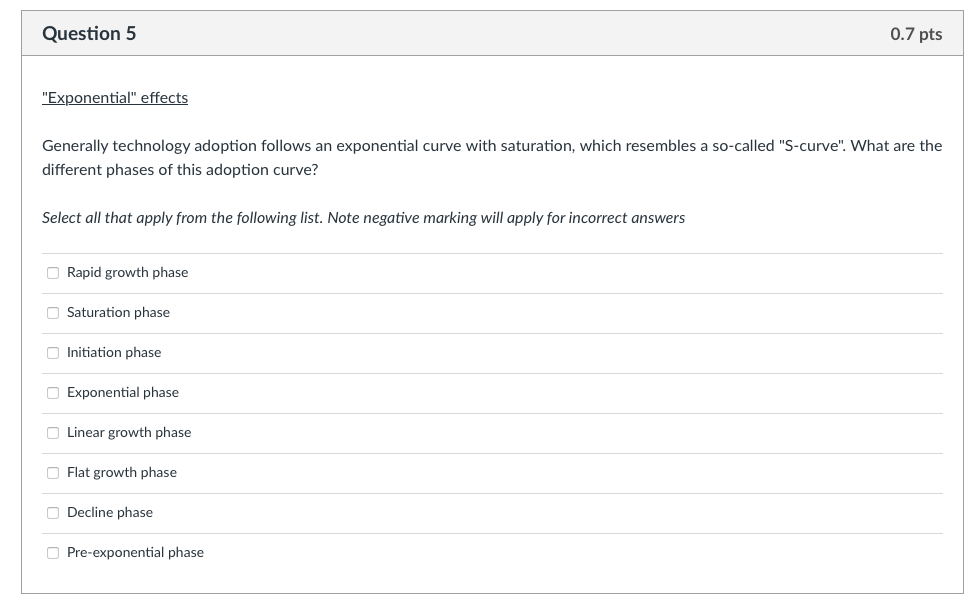This screenshot has width=969, height=607.
Task: Select the "Decline phase" answer label
Action: 109,512
